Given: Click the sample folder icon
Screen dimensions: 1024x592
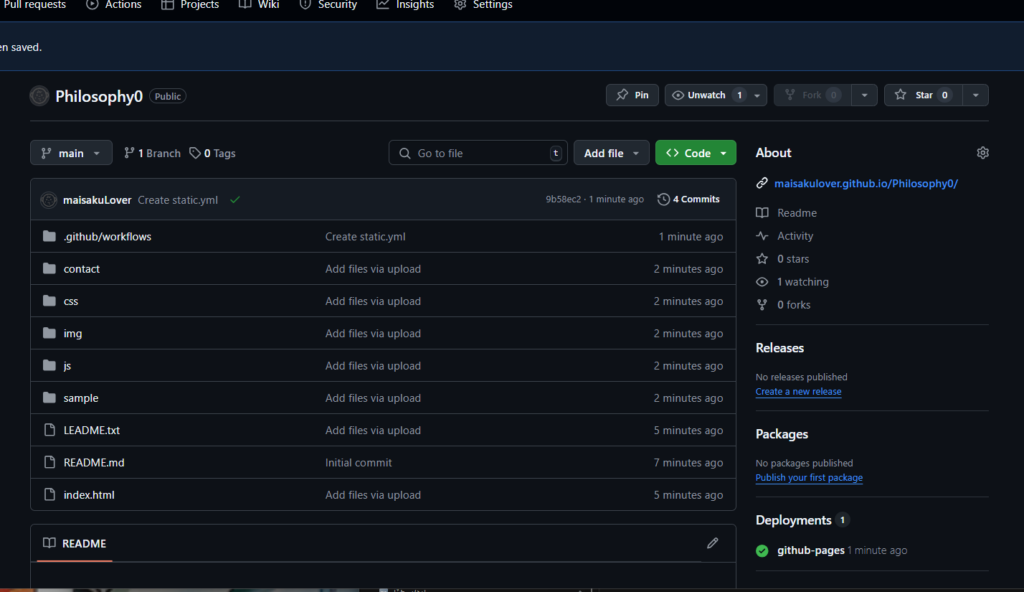Looking at the screenshot, I should point(49,397).
